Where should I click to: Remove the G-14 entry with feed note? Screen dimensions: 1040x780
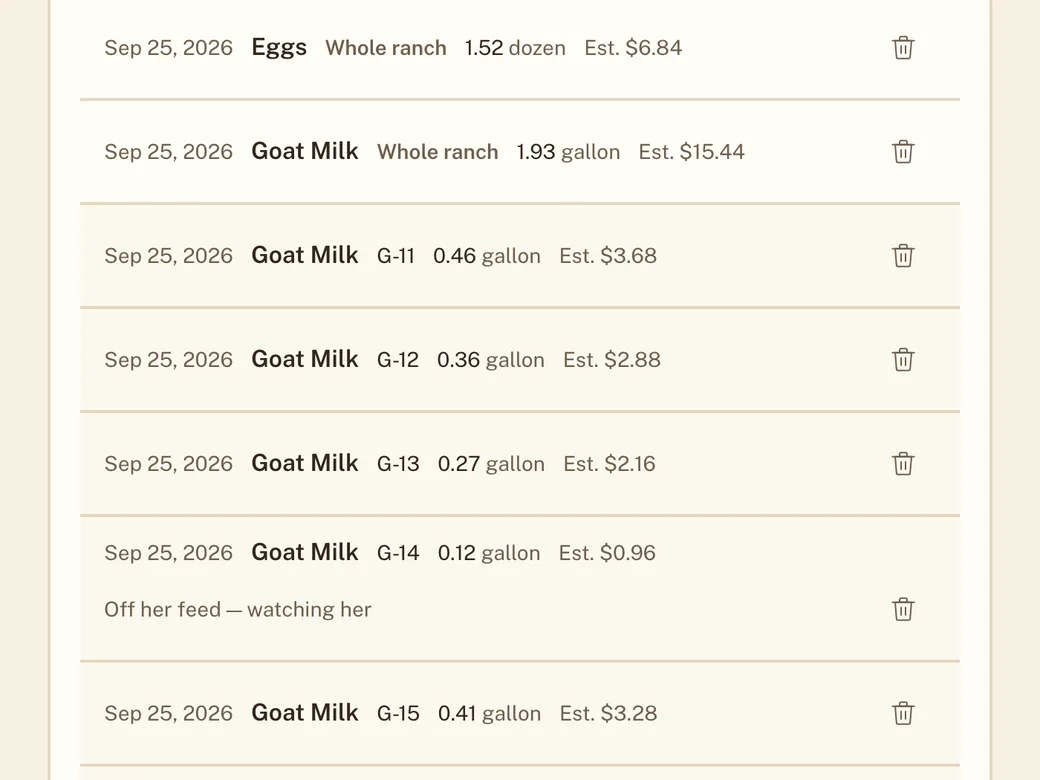903,609
